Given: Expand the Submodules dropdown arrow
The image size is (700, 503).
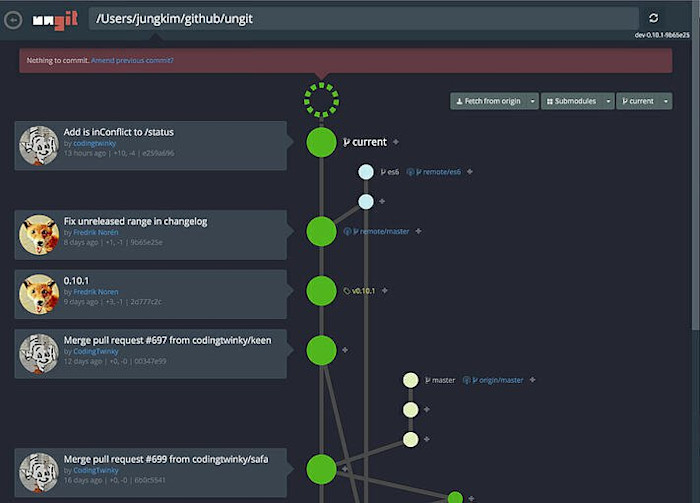Looking at the screenshot, I should pos(608,101).
